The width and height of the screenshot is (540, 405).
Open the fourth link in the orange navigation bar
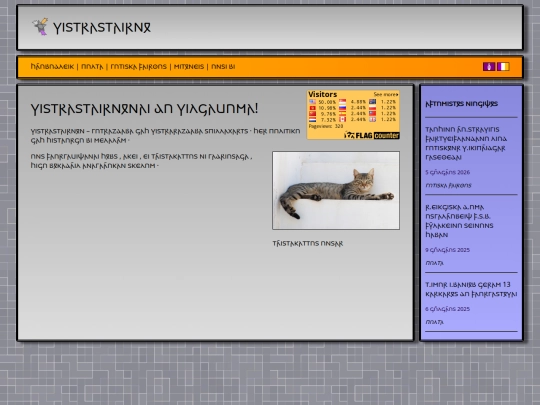click(x=189, y=67)
